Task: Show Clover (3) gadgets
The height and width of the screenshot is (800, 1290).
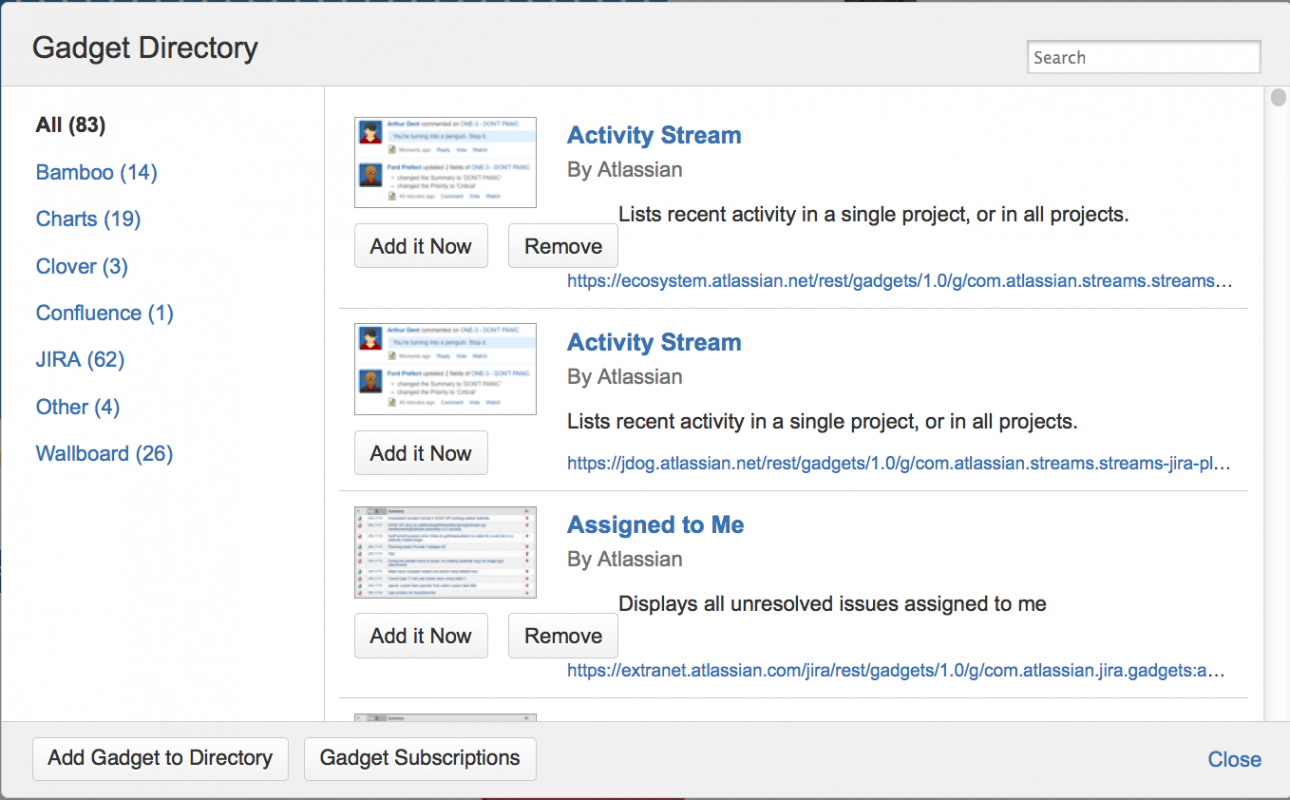Action: (82, 266)
